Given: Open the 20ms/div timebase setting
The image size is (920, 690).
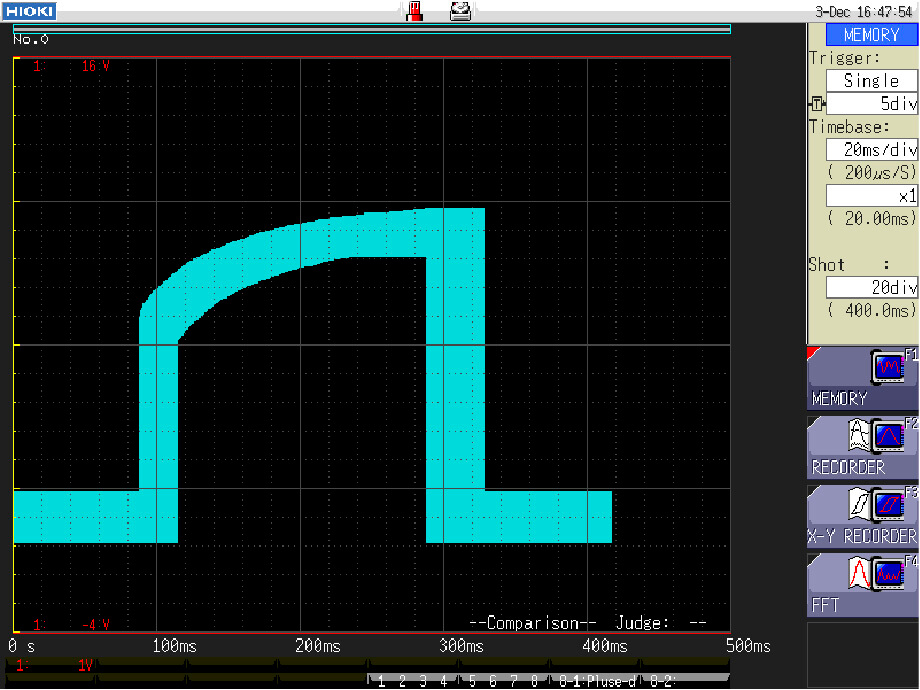Looking at the screenshot, I should click(x=871, y=149).
